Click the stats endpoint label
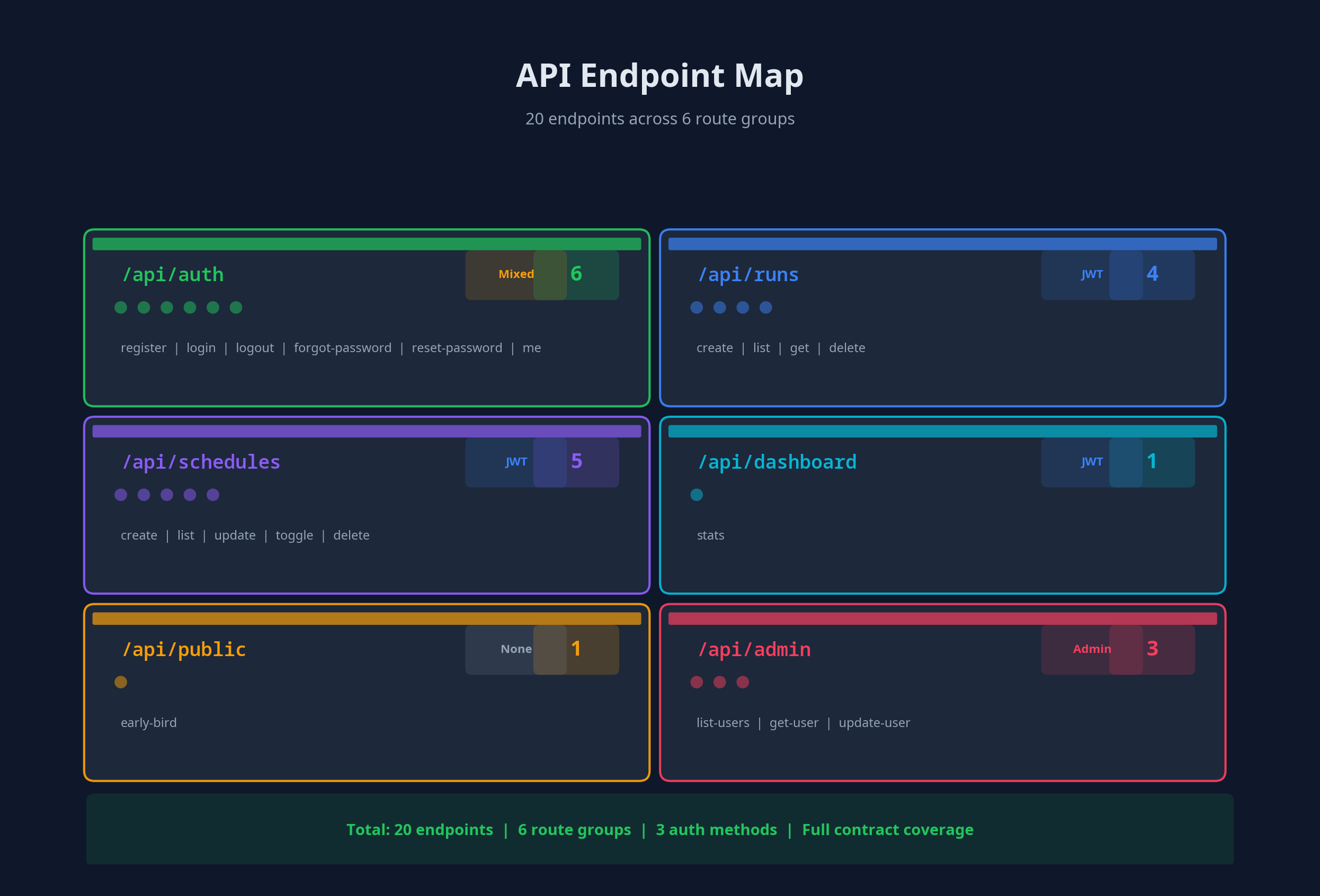 click(x=710, y=535)
